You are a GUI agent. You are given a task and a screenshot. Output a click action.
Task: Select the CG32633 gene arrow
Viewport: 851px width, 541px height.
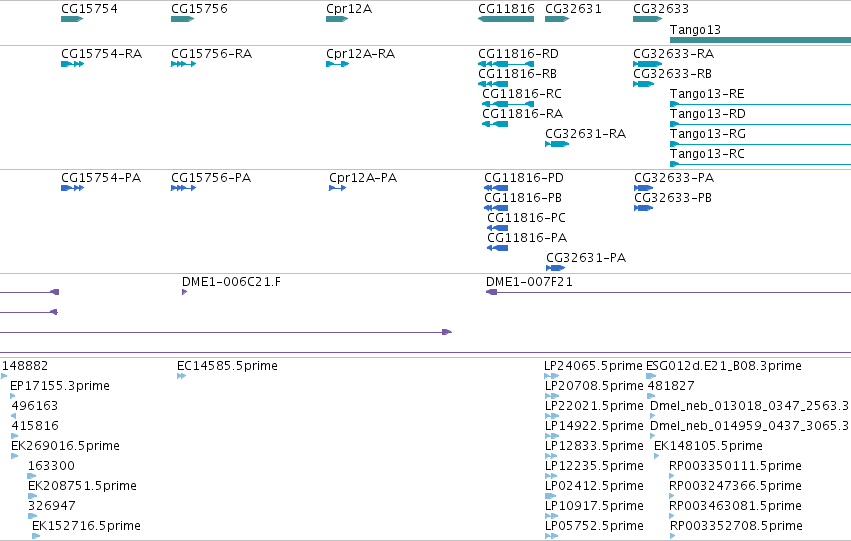(647, 19)
